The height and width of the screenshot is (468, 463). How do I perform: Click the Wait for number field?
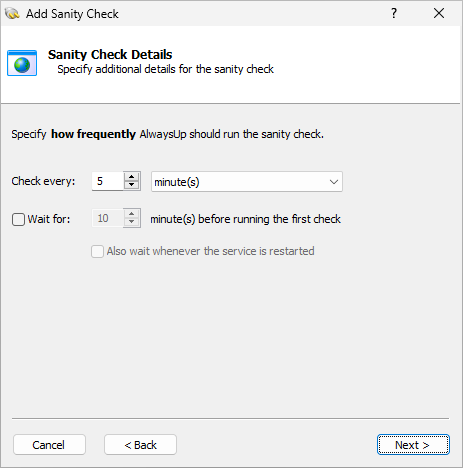tap(108, 218)
